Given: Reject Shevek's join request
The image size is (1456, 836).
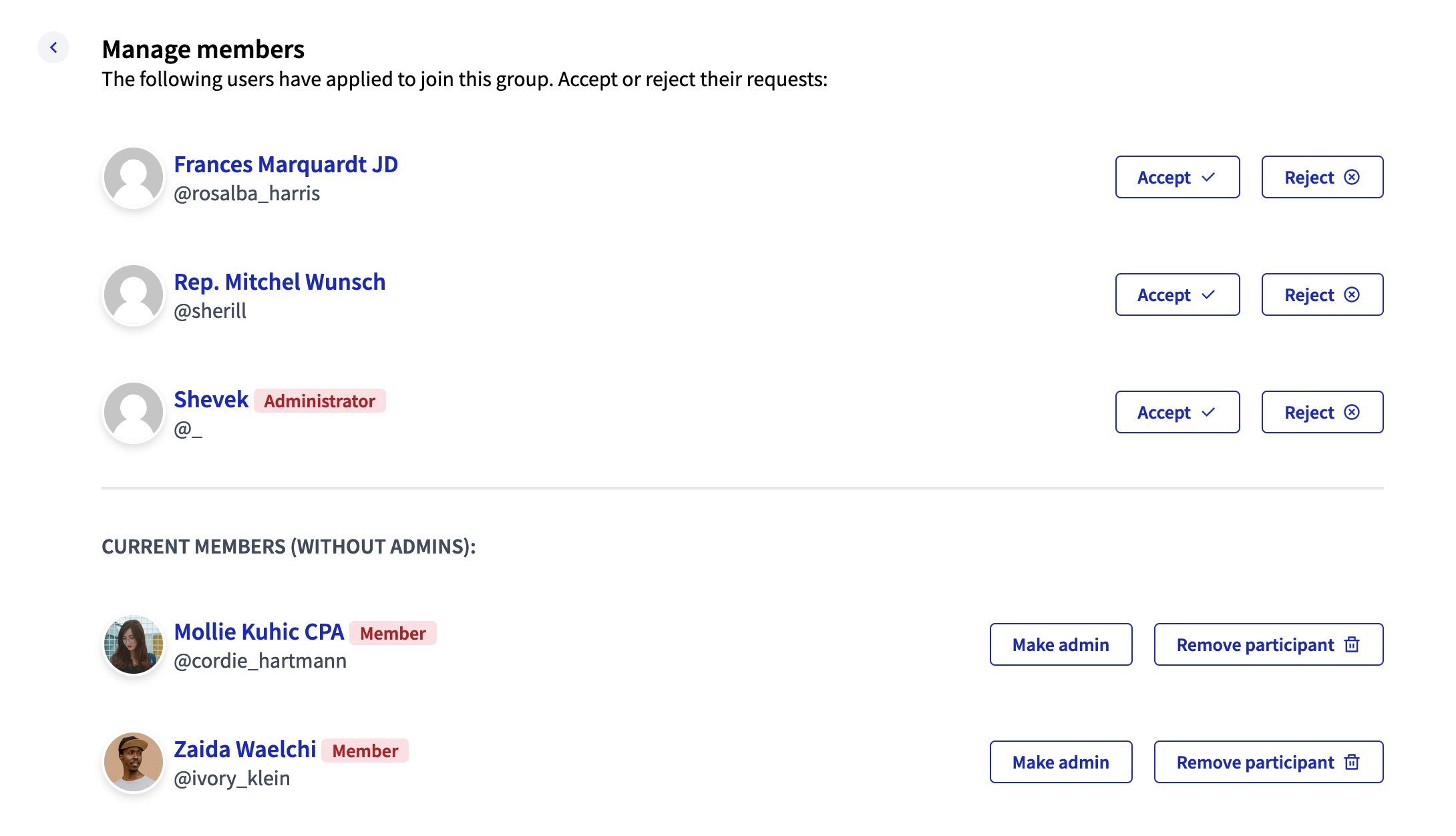Looking at the screenshot, I should pyautogui.click(x=1321, y=412).
